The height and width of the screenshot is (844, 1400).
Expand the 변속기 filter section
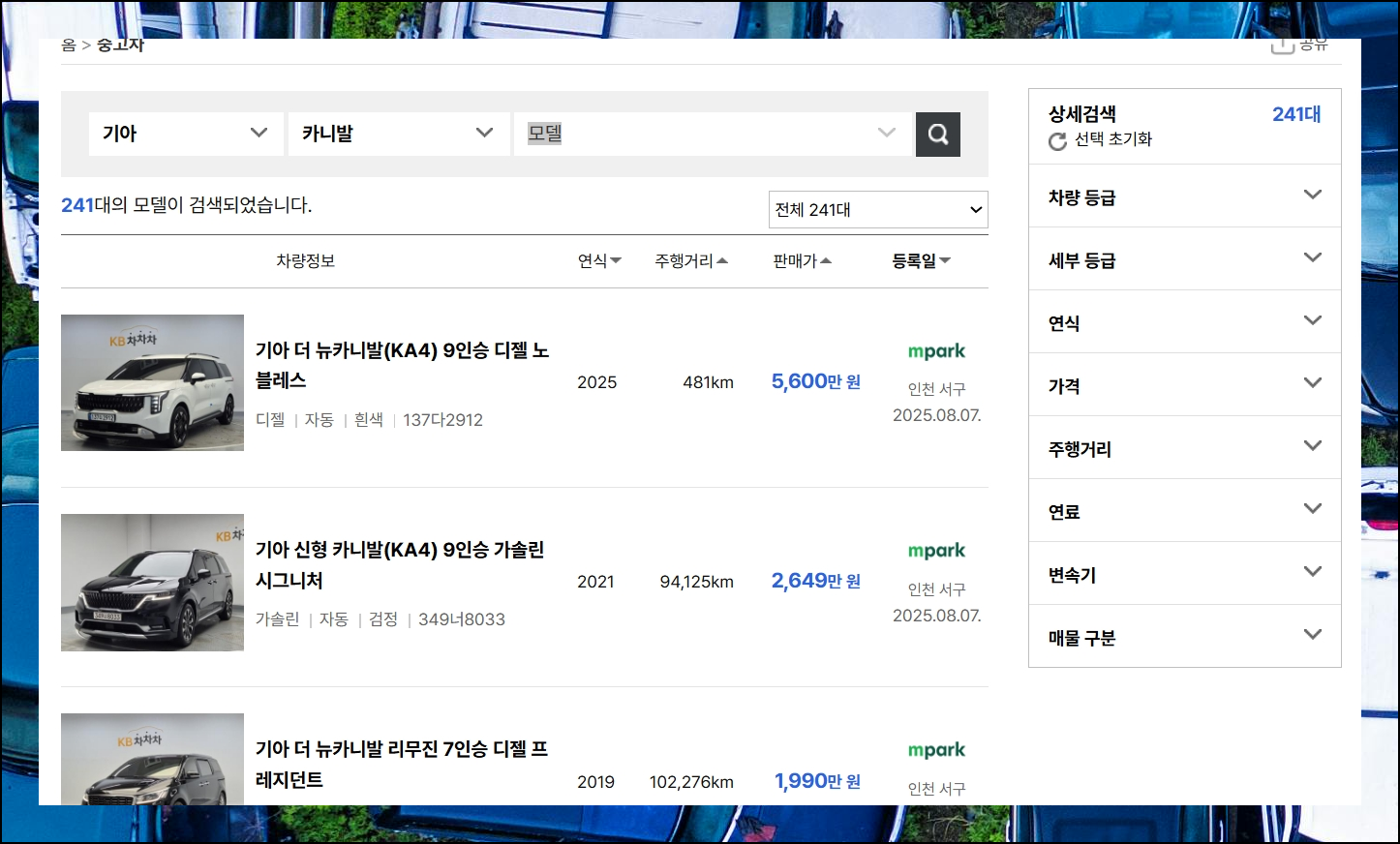(1184, 574)
